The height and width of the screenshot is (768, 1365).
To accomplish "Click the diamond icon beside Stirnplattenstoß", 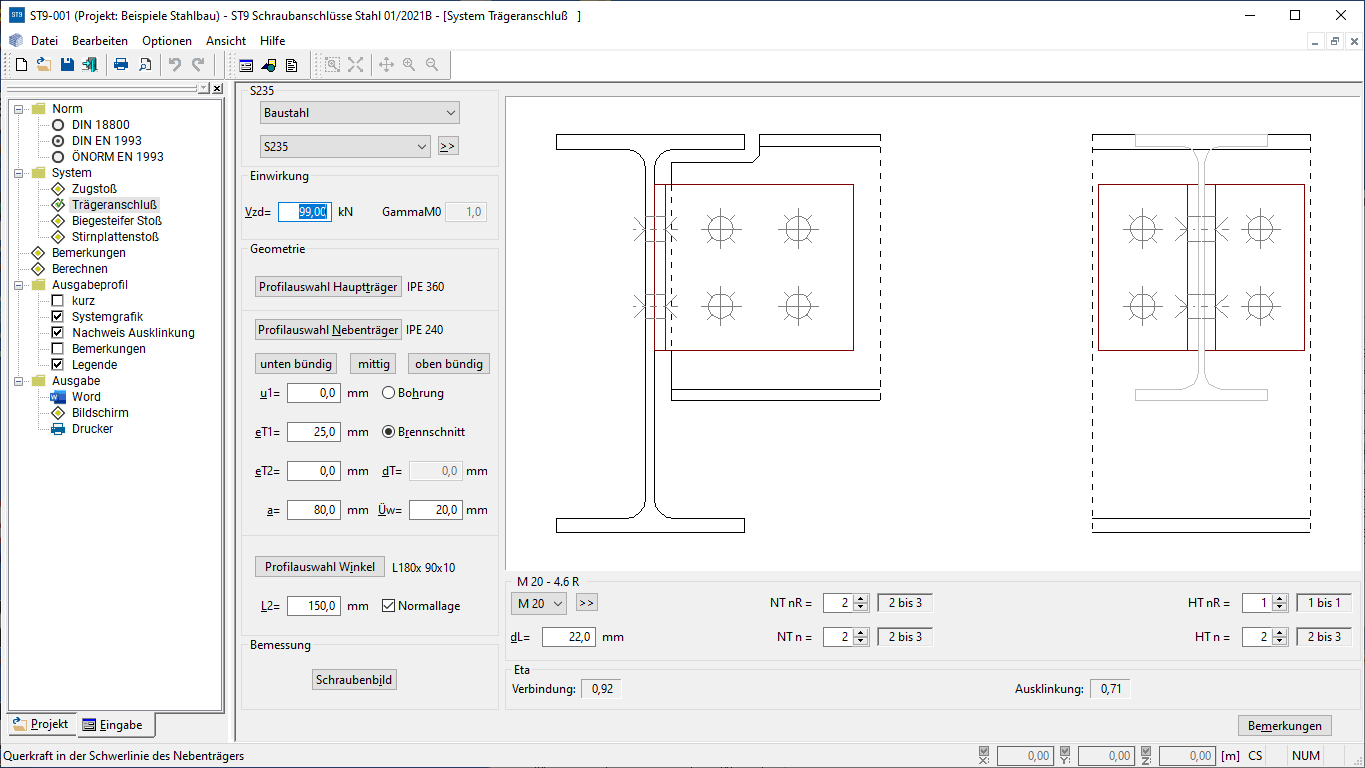I will [58, 237].
